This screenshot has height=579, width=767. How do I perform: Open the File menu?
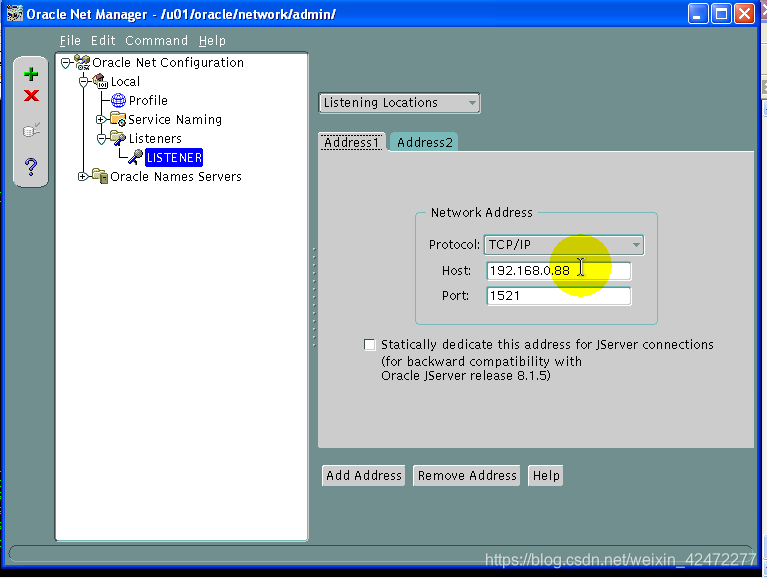pos(70,41)
